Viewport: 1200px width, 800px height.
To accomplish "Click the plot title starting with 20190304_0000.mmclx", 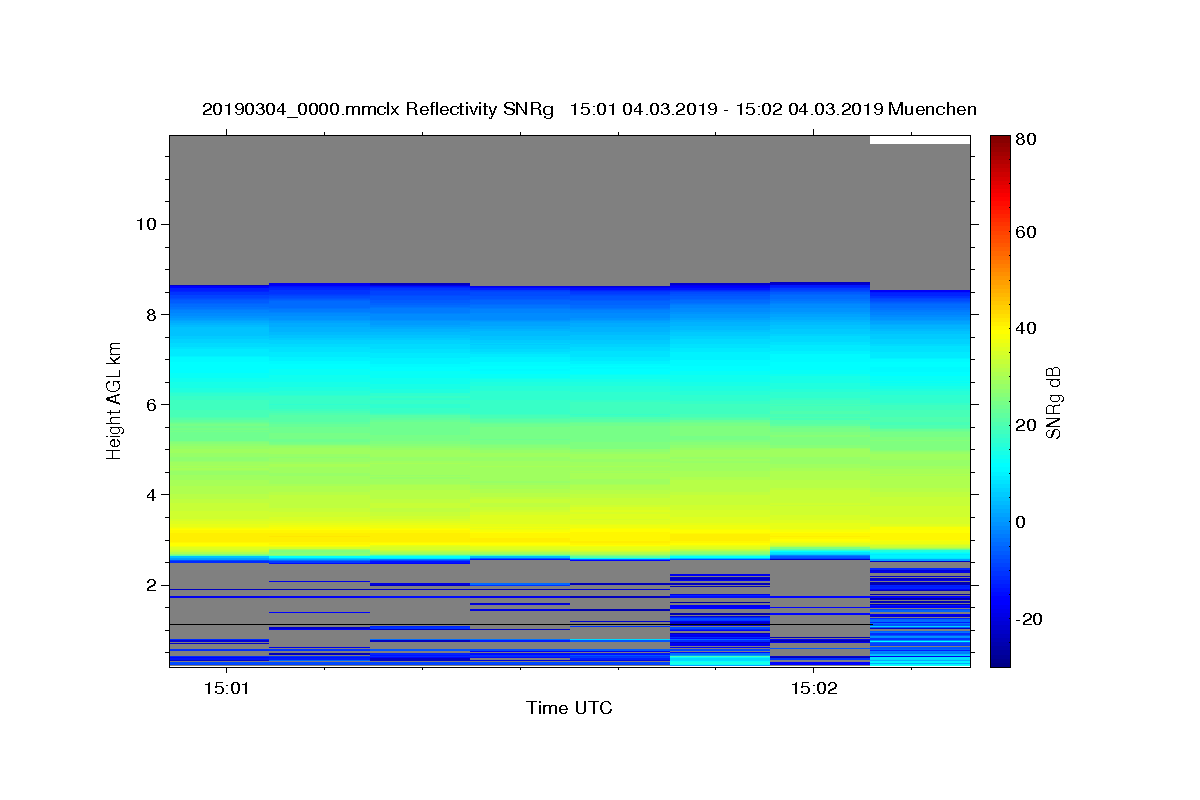I will (589, 109).
